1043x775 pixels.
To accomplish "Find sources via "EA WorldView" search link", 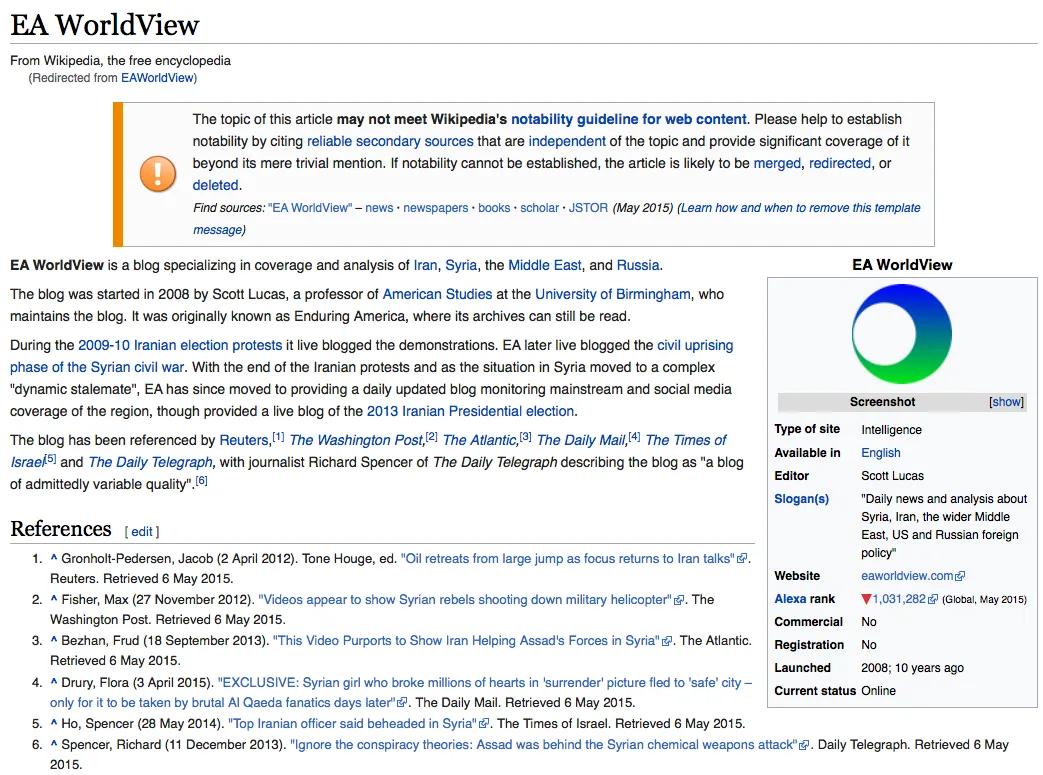I will [x=309, y=208].
